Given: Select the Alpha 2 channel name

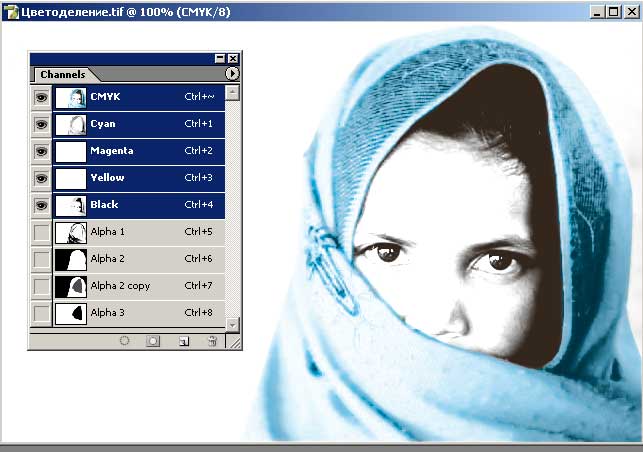Looking at the screenshot, I should [107, 259].
